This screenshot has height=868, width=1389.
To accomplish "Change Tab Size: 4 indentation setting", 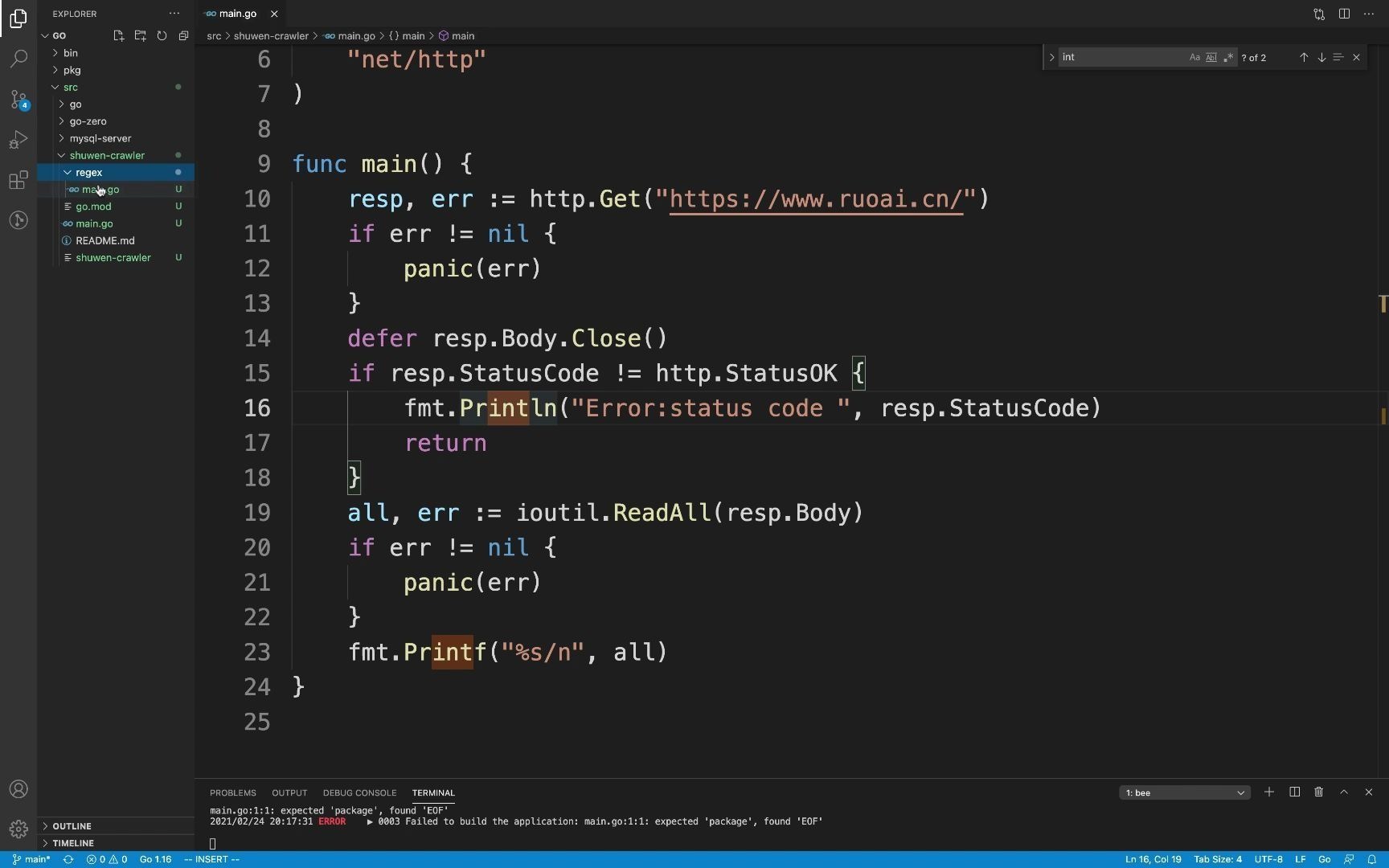I will [1218, 859].
